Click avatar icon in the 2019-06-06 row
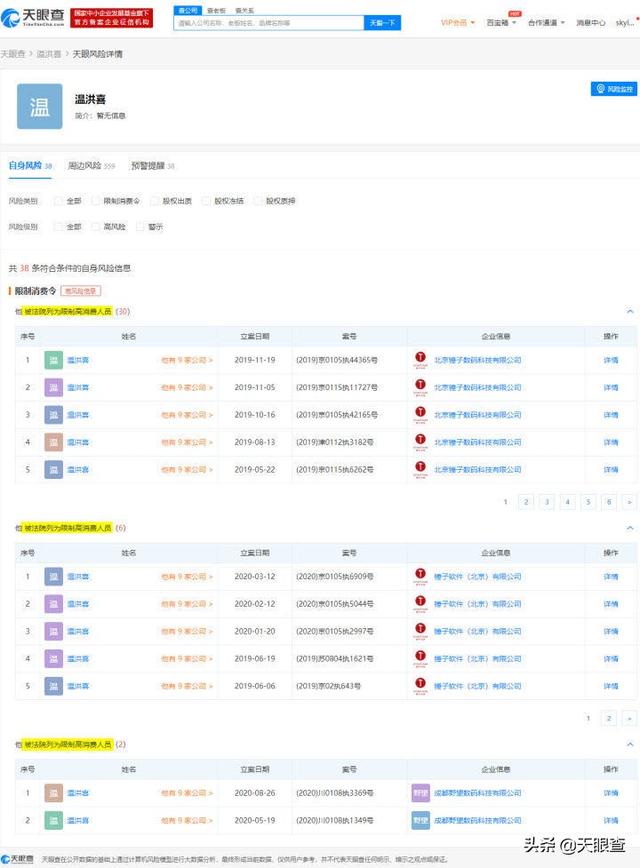Screen dimensions: 640x868 [x=54, y=686]
